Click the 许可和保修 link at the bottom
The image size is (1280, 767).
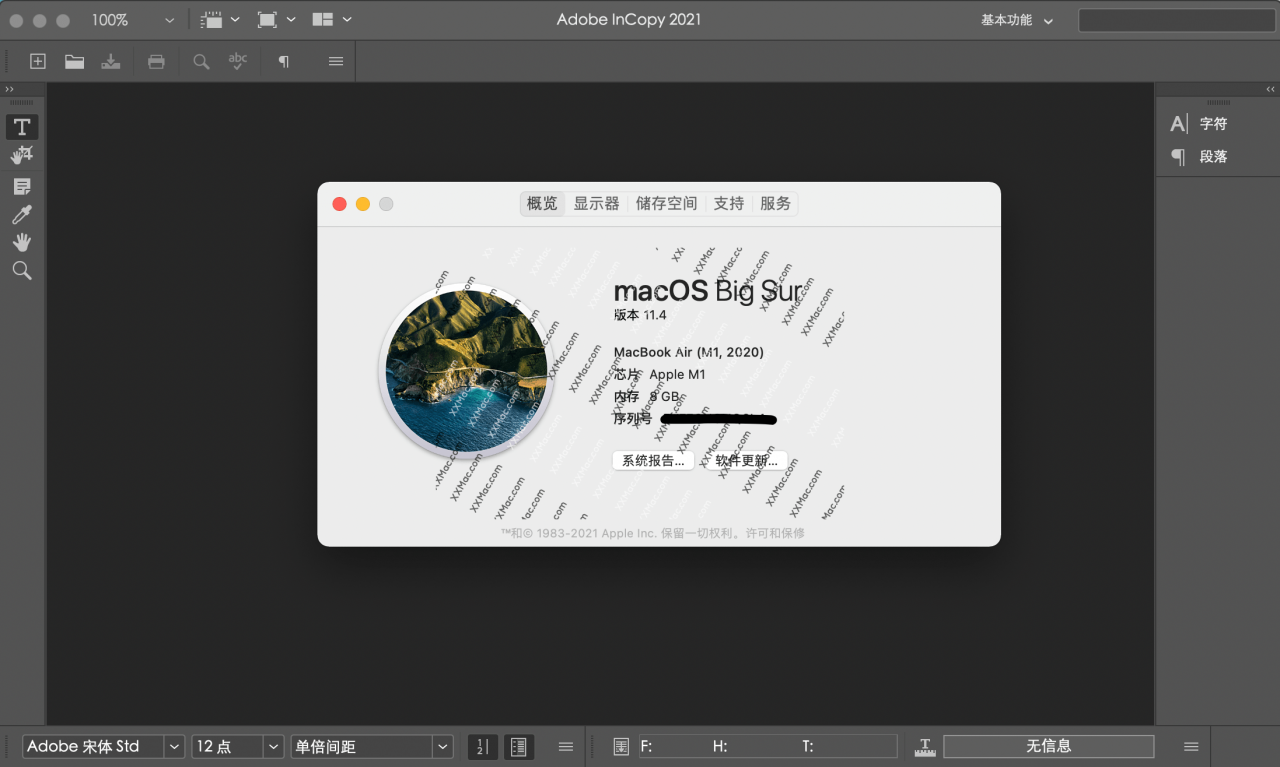point(775,533)
